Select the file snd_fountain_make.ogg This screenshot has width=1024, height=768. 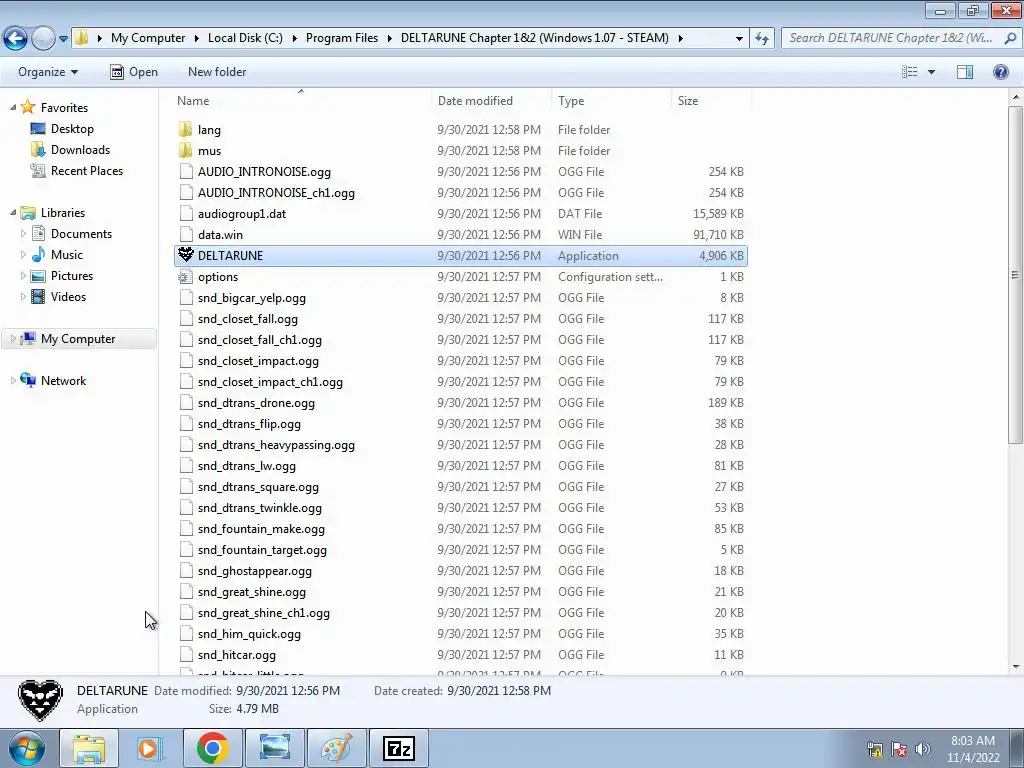coord(261,529)
